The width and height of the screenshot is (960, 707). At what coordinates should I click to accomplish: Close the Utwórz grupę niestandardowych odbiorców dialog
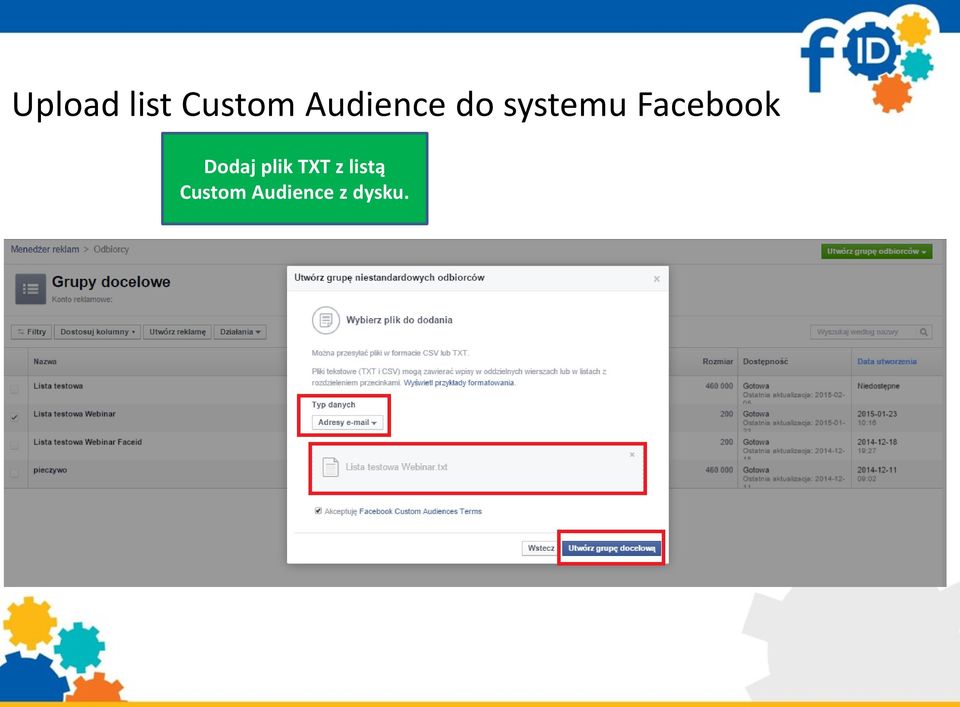tap(656, 279)
